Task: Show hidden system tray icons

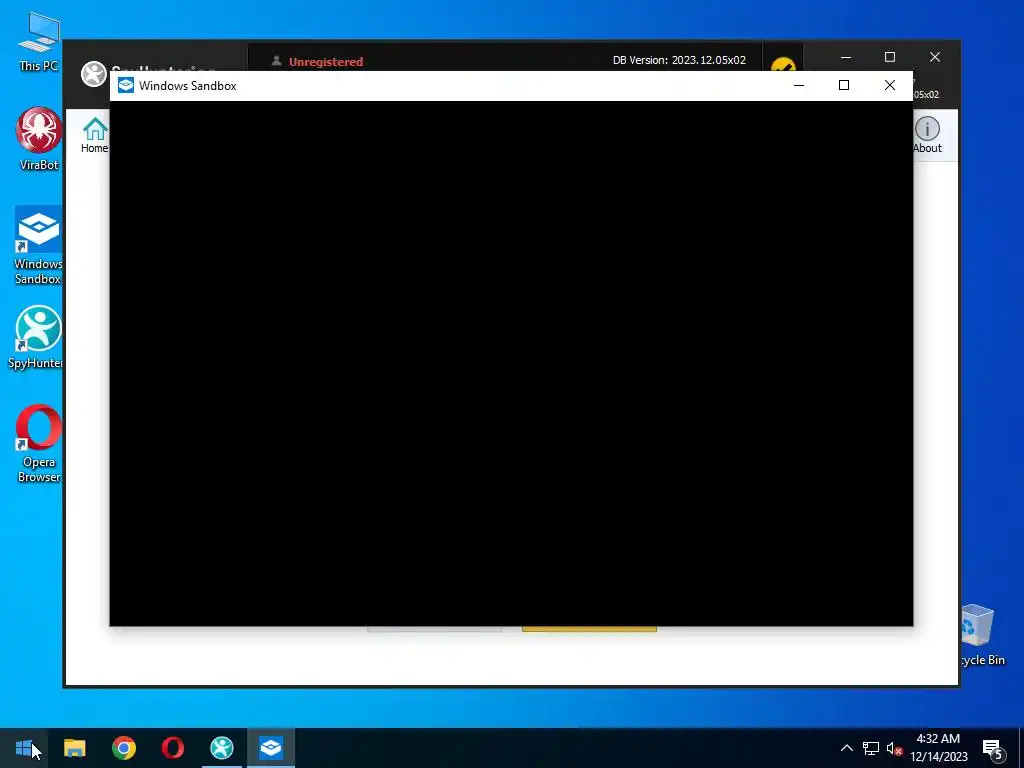Action: pos(846,748)
